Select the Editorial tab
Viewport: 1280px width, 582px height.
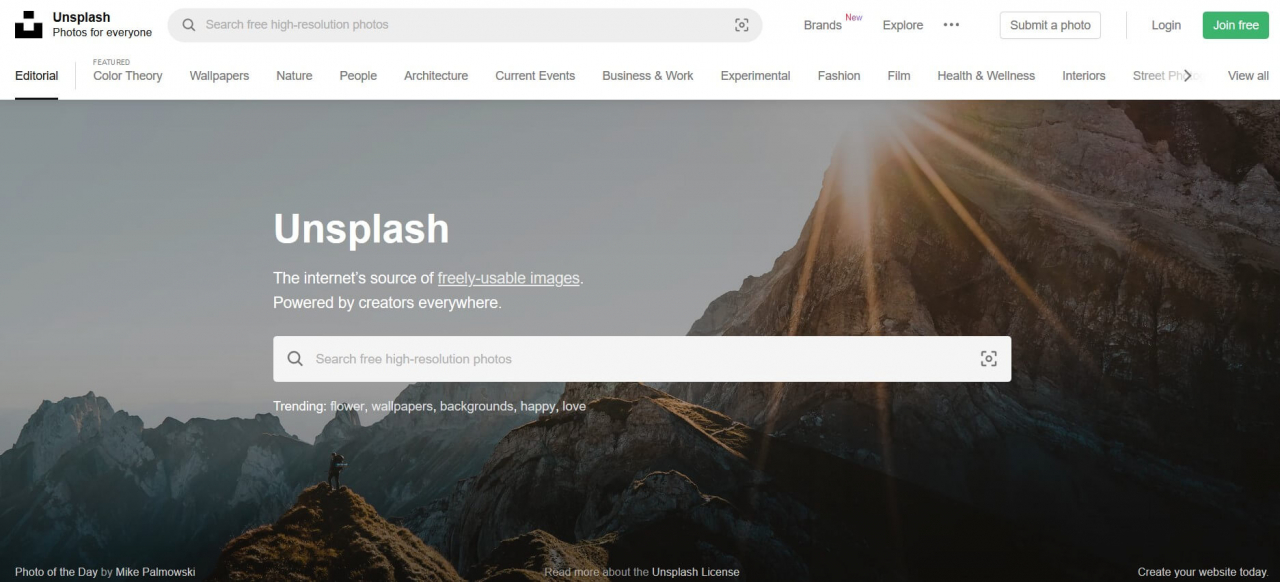point(37,76)
